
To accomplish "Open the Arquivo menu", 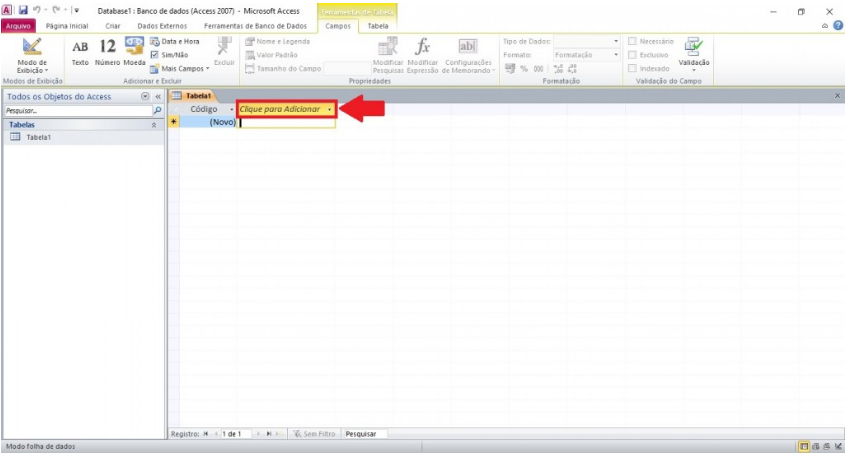I will click(18, 25).
